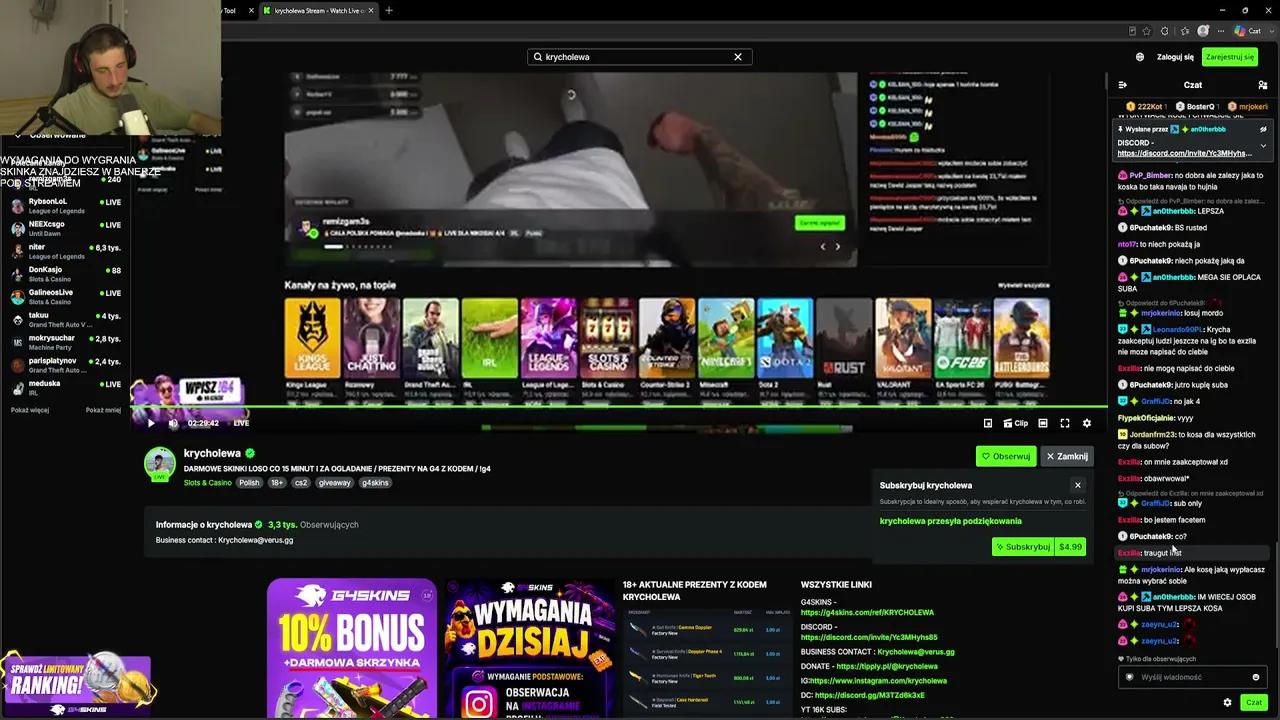Screen dimensions: 1280x720
Task: Subscribe with Subskrybuj button
Action: [x=1022, y=547]
